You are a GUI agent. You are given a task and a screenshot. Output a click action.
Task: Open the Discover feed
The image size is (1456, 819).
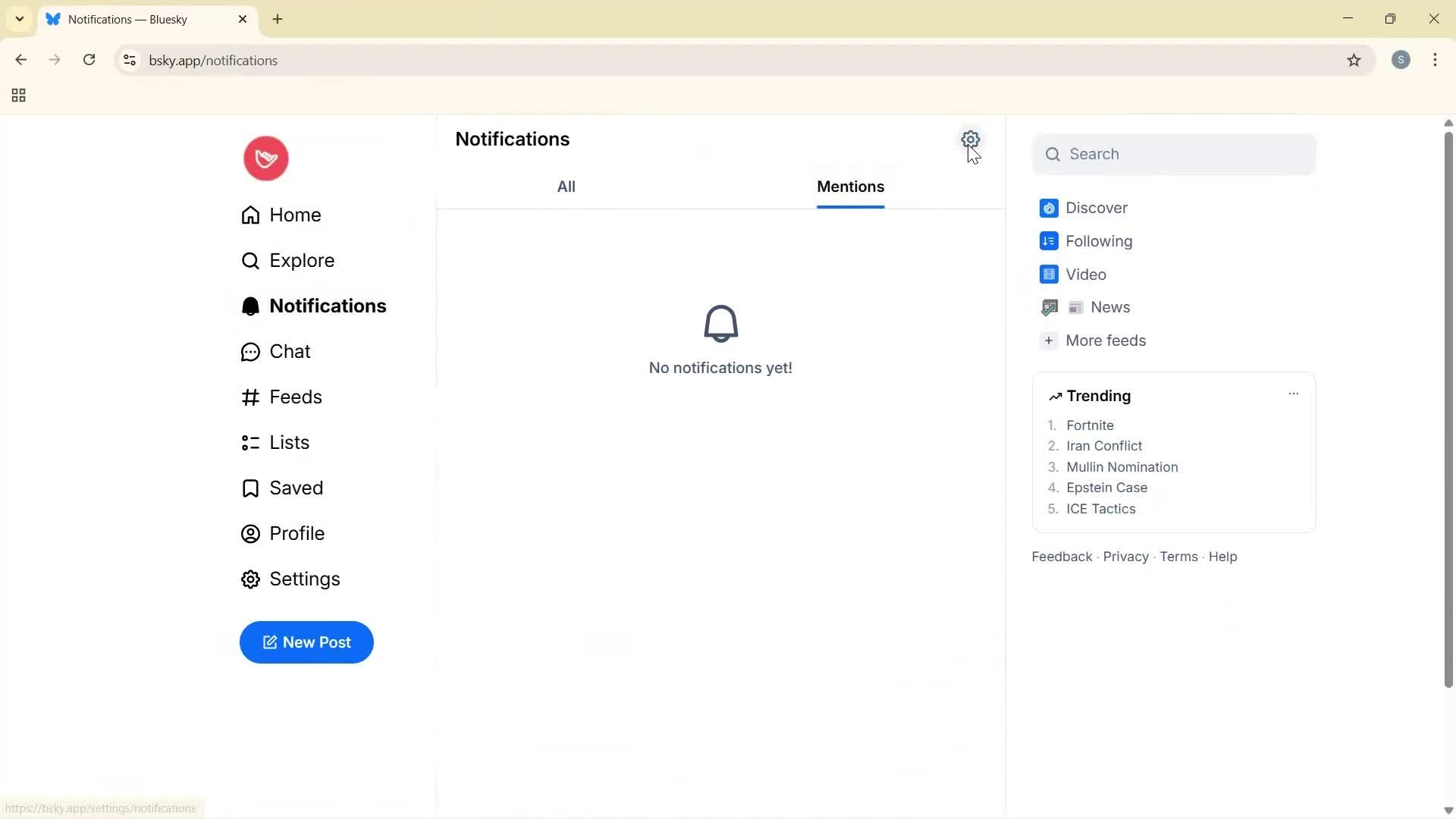(1096, 208)
